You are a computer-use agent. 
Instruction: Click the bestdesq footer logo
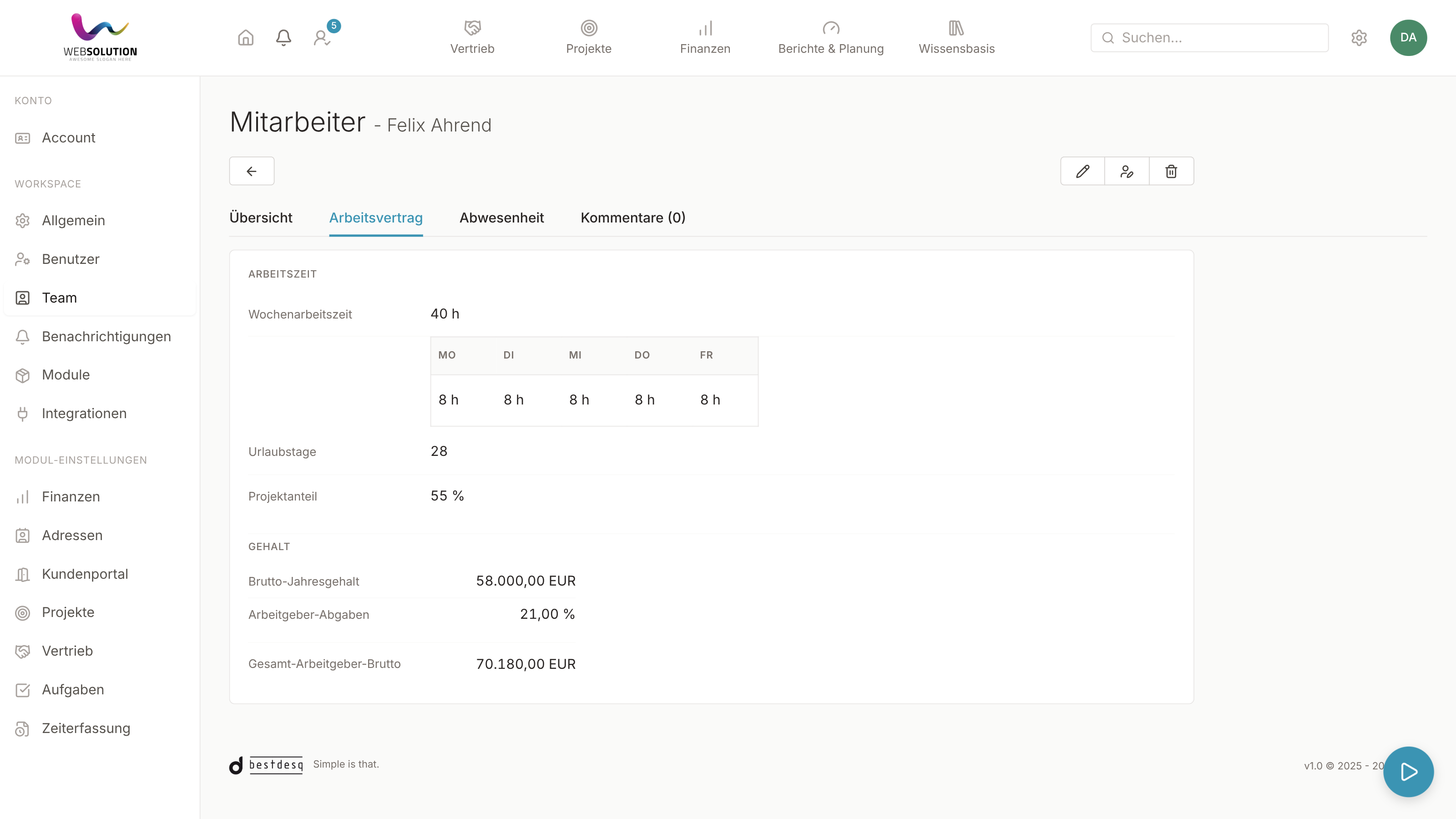(266, 765)
